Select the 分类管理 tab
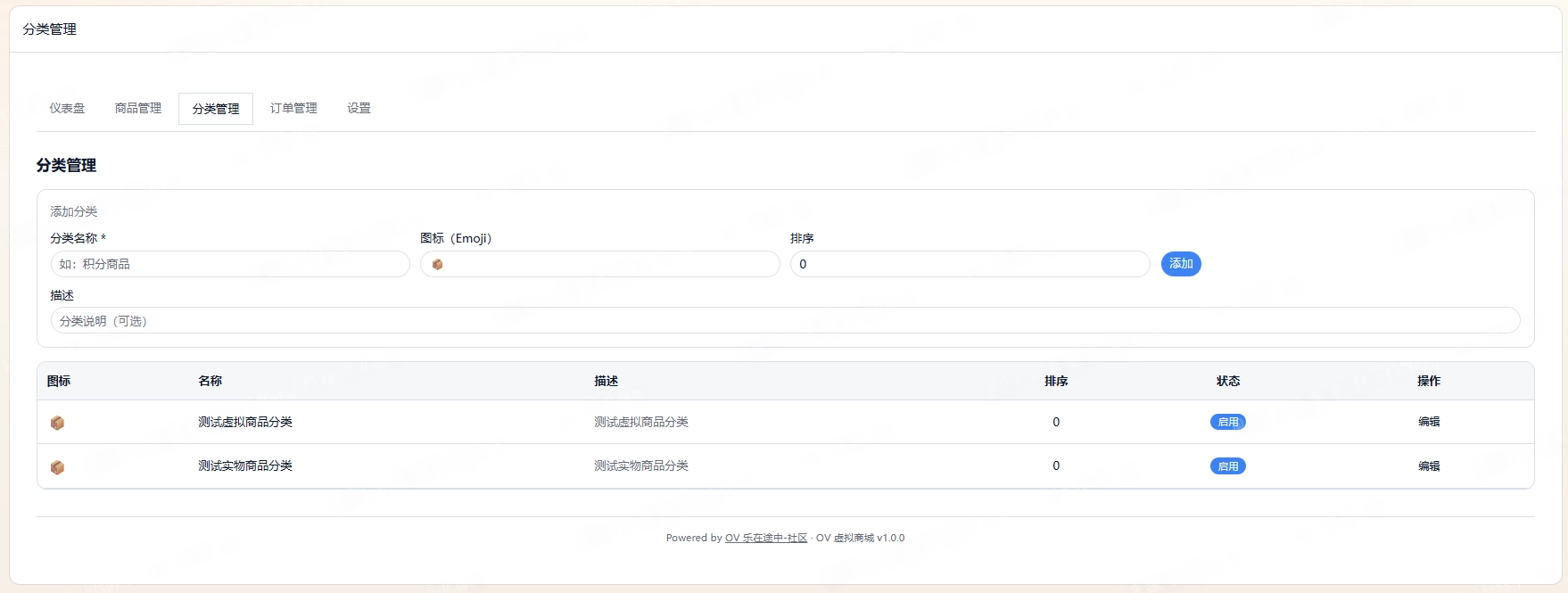Viewport: 1568px width, 593px height. click(216, 109)
